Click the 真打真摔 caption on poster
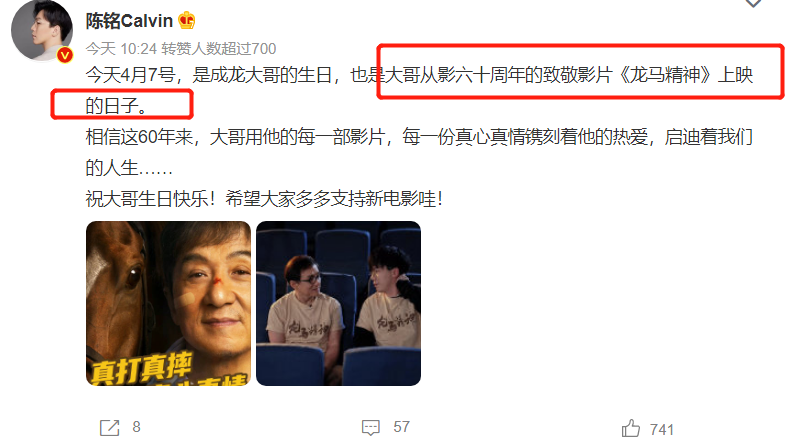The image size is (786, 448). coord(142,367)
